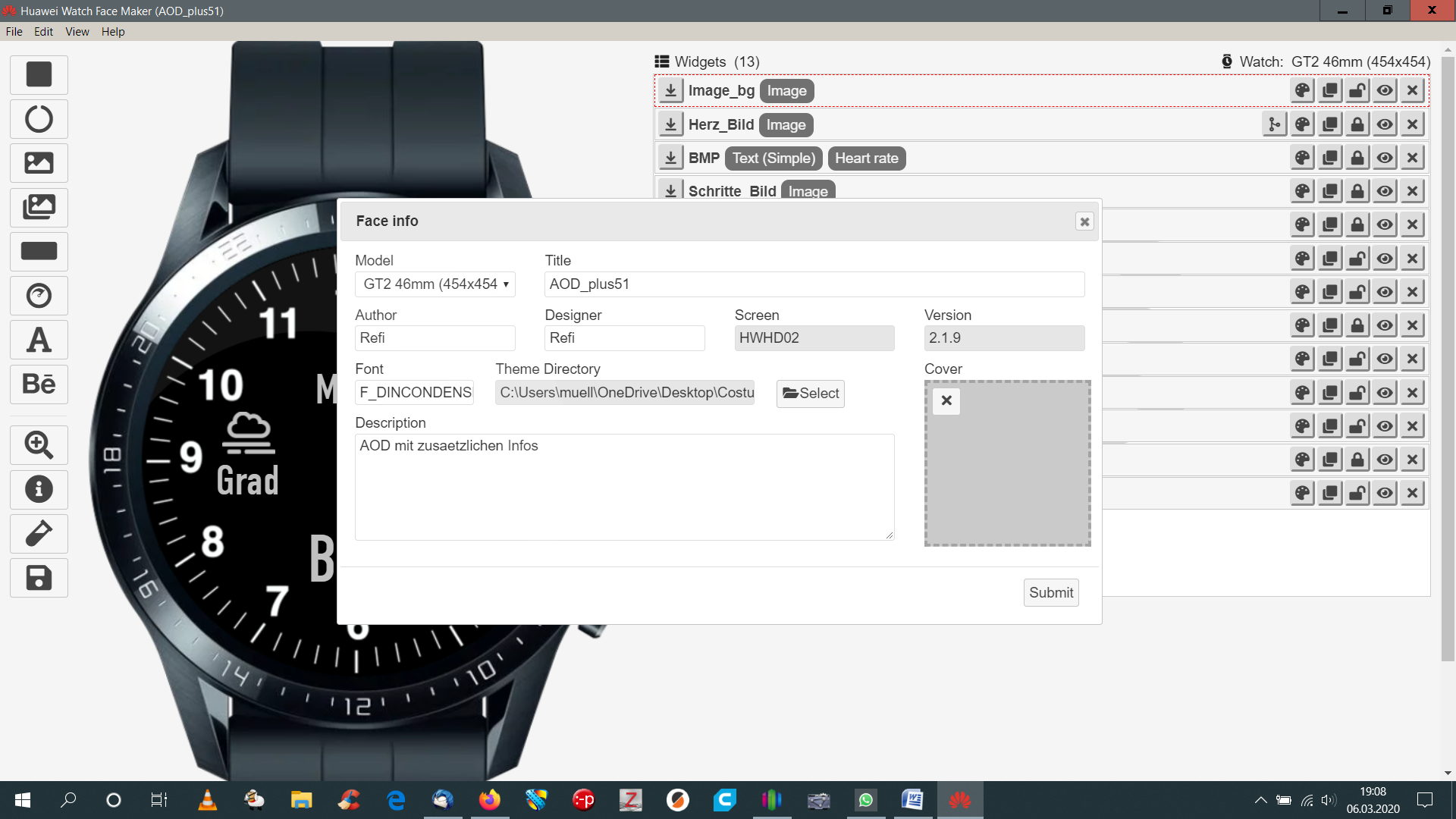Screen dimensions: 1456x819
Task: Open Firefox from the taskbar
Action: click(490, 800)
